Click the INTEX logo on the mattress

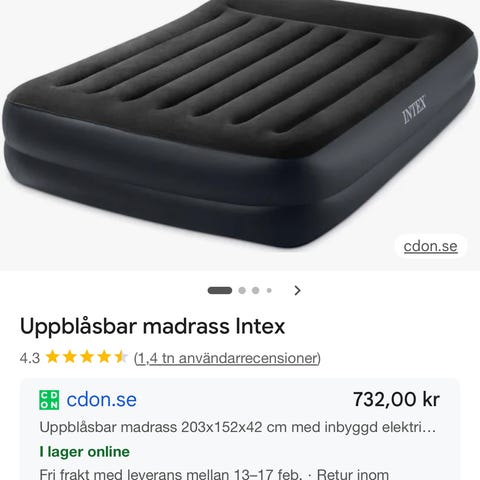[414, 110]
